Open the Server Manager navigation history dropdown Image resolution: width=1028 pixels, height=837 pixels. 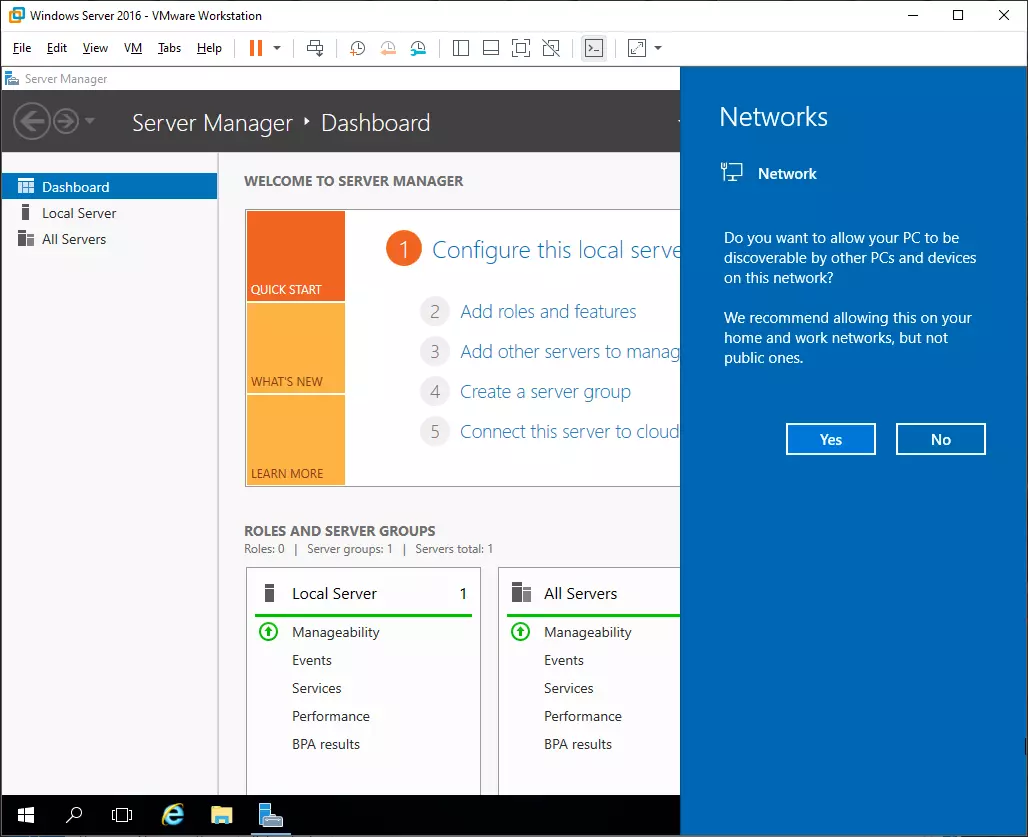click(x=90, y=121)
